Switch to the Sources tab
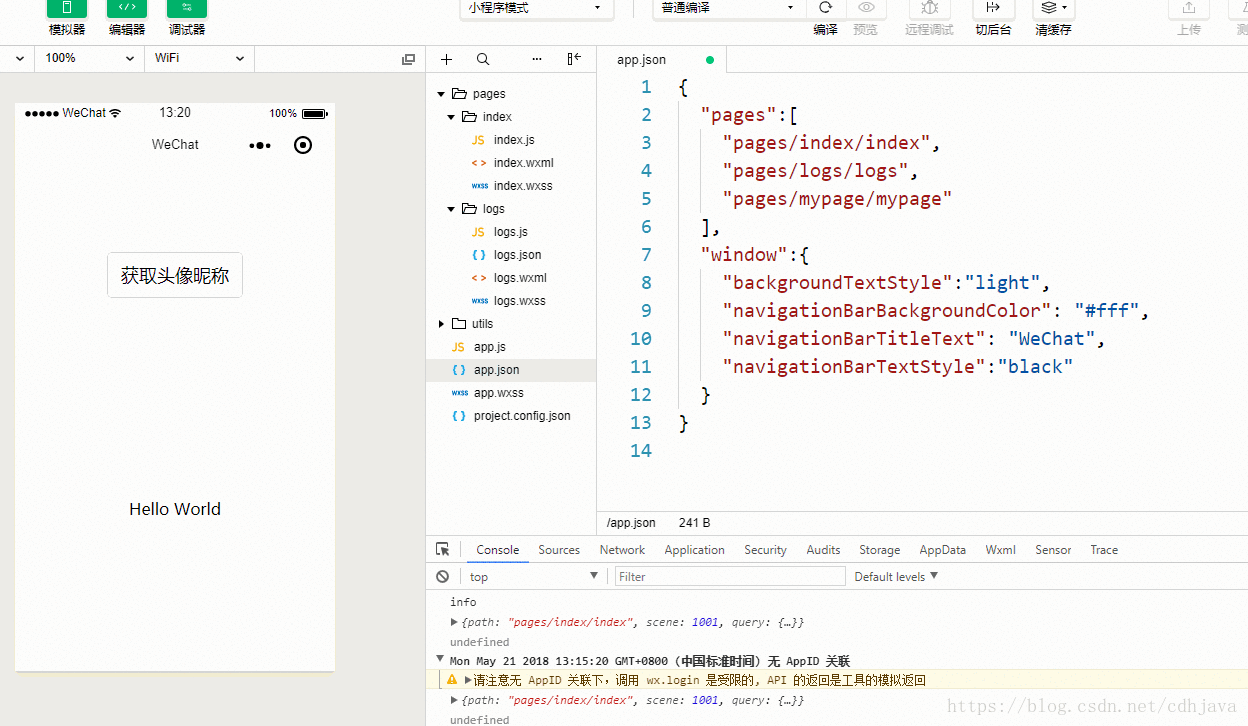This screenshot has height=726, width=1248. [559, 550]
